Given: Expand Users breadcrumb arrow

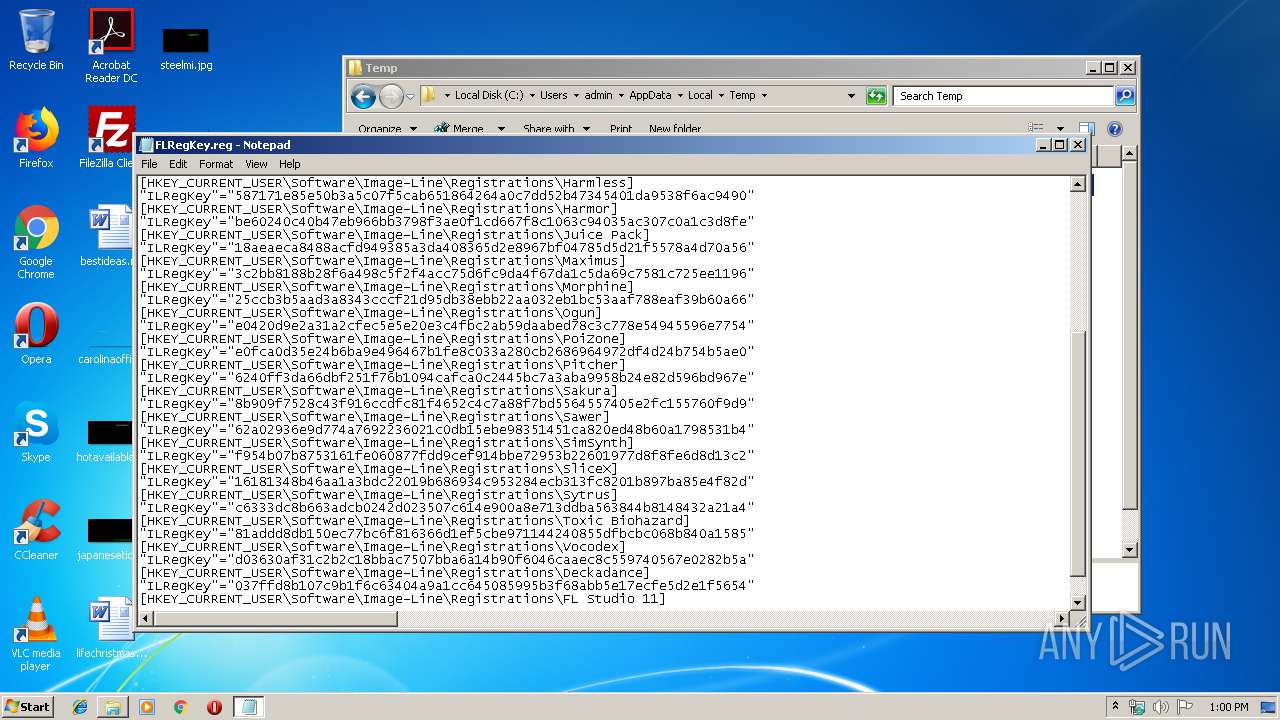Looking at the screenshot, I should [x=575, y=96].
